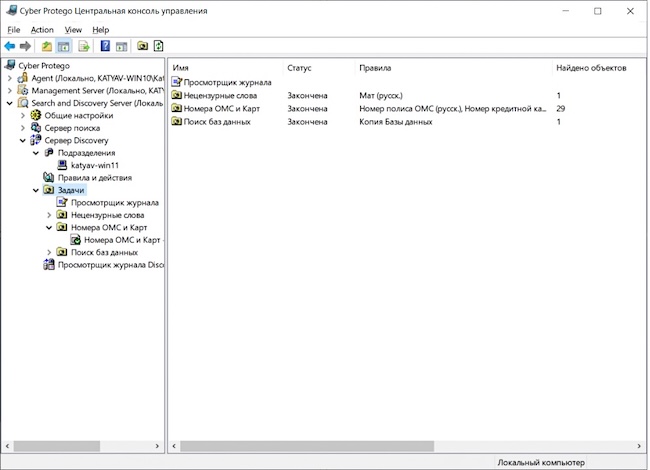The width and height of the screenshot is (650, 470).
Task: Expand Нецензурные слова node in tree
Action: click(x=49, y=215)
